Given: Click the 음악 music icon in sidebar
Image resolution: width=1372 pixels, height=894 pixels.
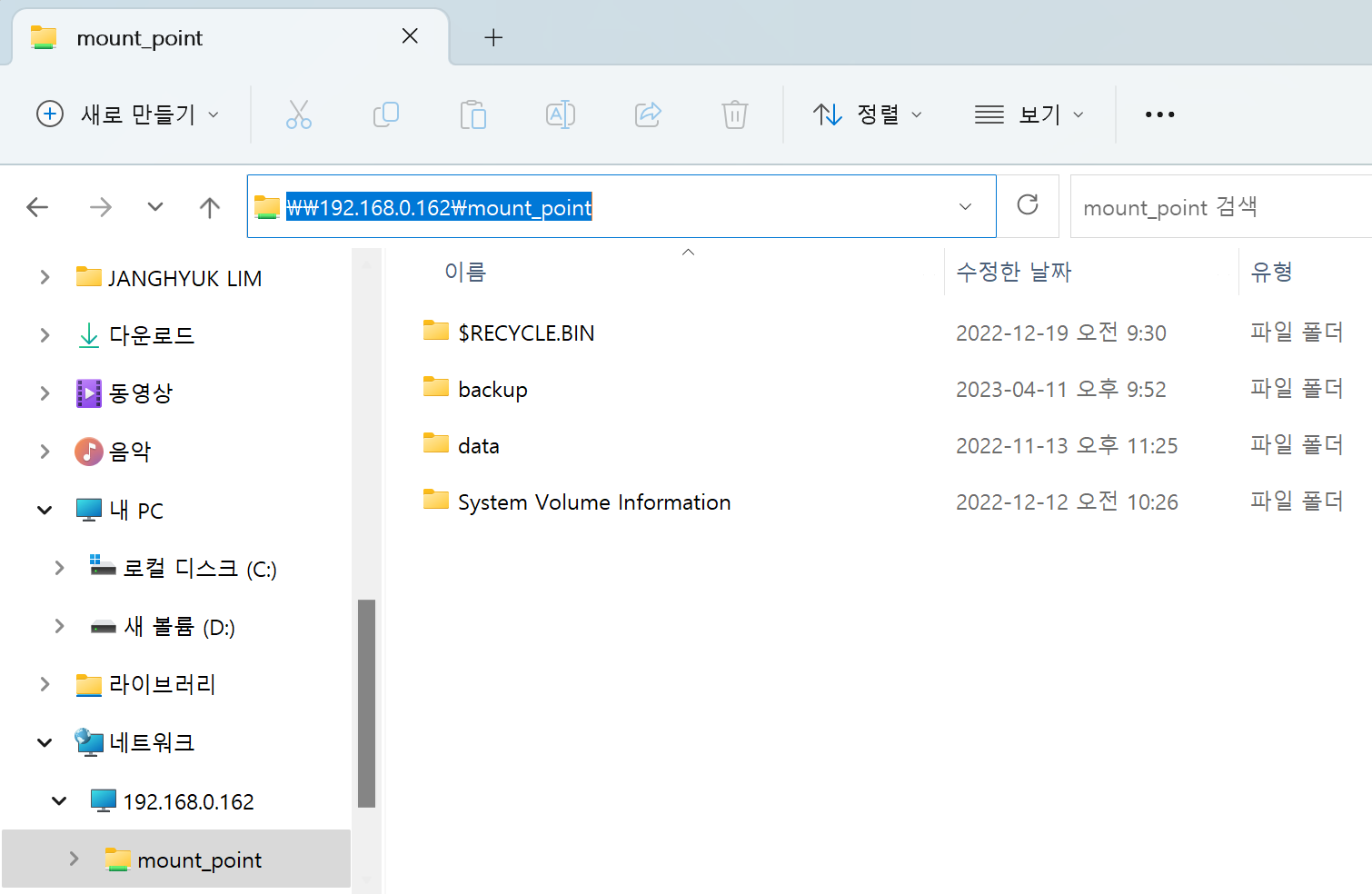Looking at the screenshot, I should [x=89, y=452].
